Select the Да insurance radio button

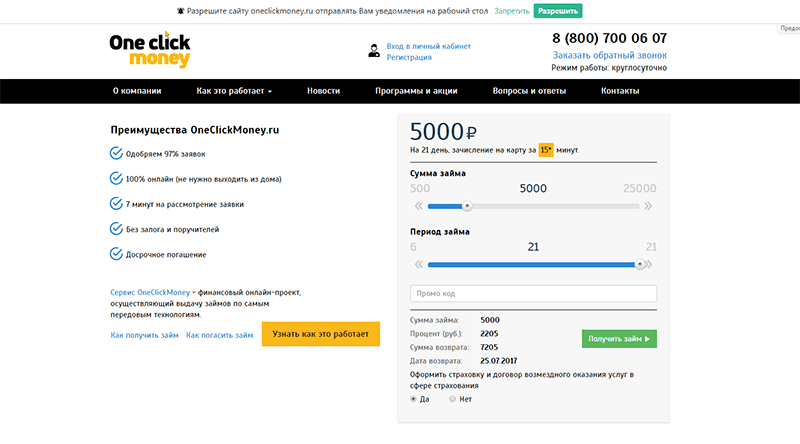click(x=413, y=399)
